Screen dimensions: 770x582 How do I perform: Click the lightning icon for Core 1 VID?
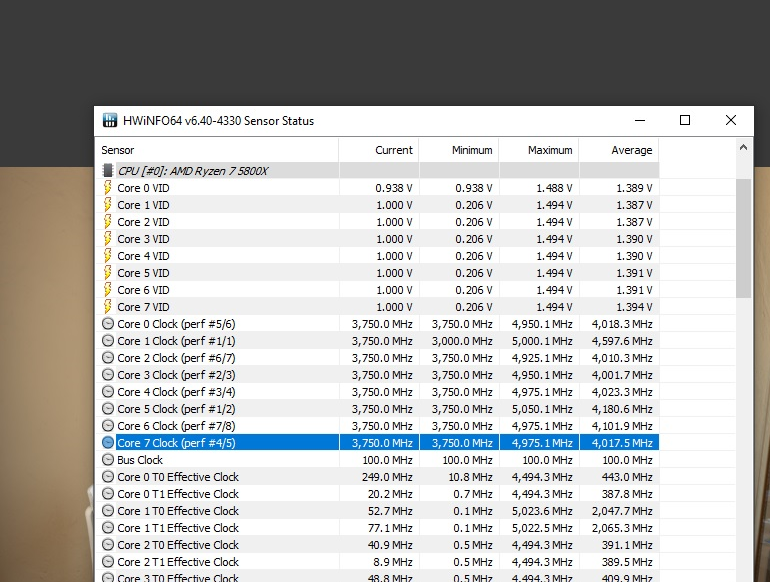[x=108, y=205]
